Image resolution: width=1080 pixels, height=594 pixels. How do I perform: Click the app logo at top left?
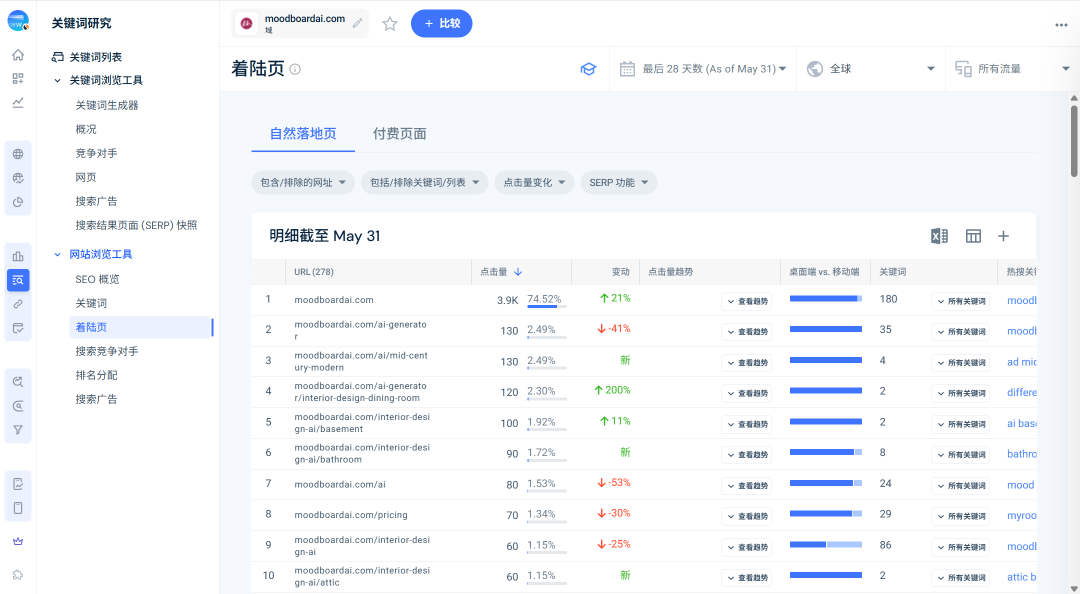[19, 21]
